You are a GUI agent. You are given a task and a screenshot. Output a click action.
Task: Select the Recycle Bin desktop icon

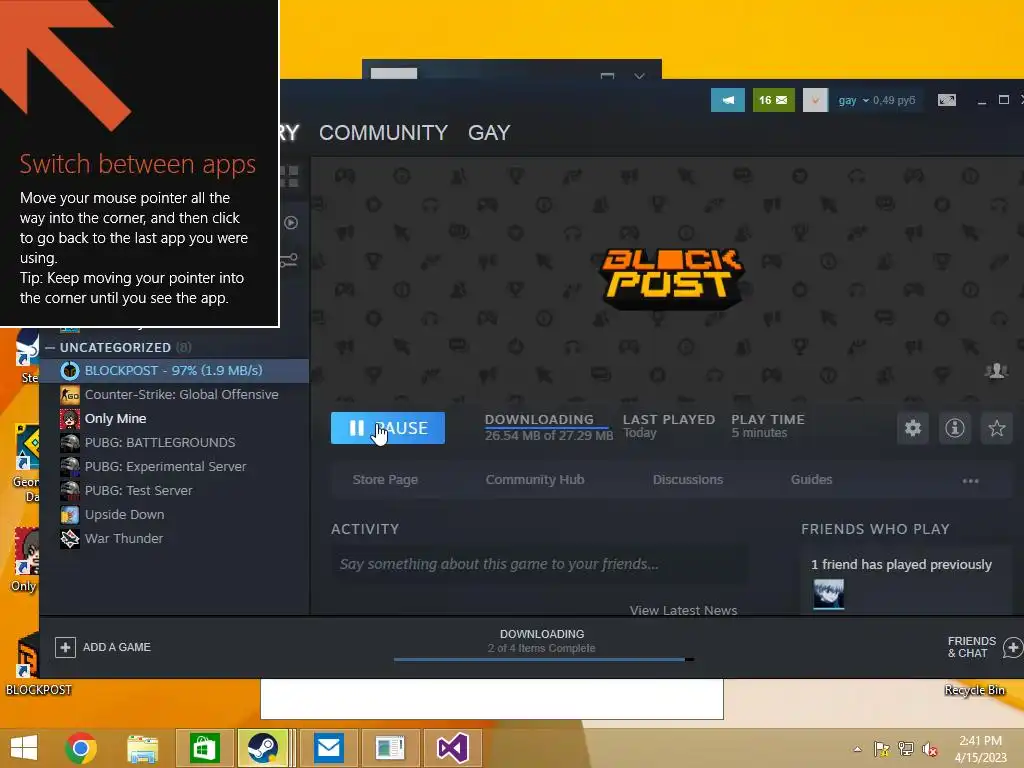click(x=975, y=690)
